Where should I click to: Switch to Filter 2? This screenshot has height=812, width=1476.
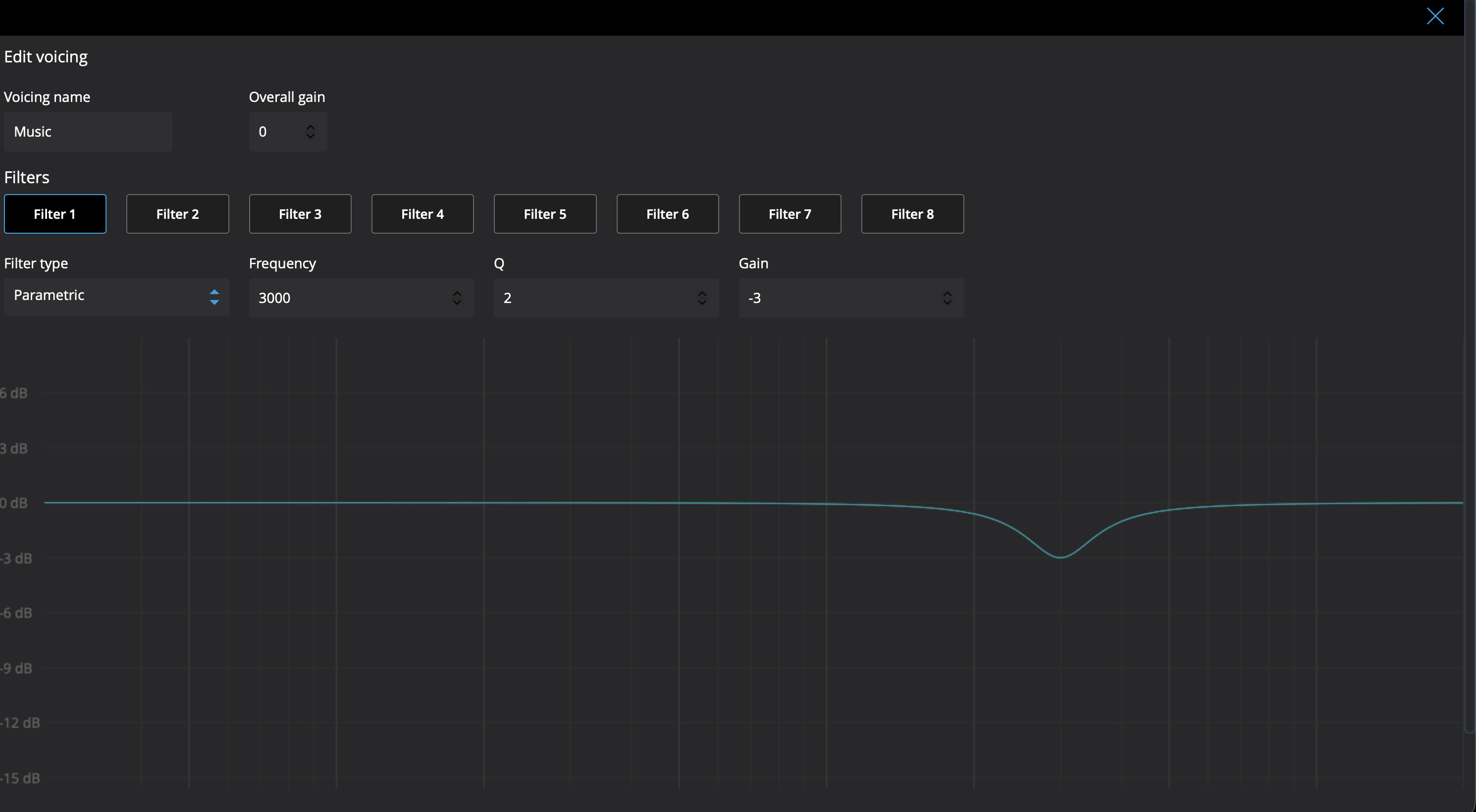click(178, 214)
